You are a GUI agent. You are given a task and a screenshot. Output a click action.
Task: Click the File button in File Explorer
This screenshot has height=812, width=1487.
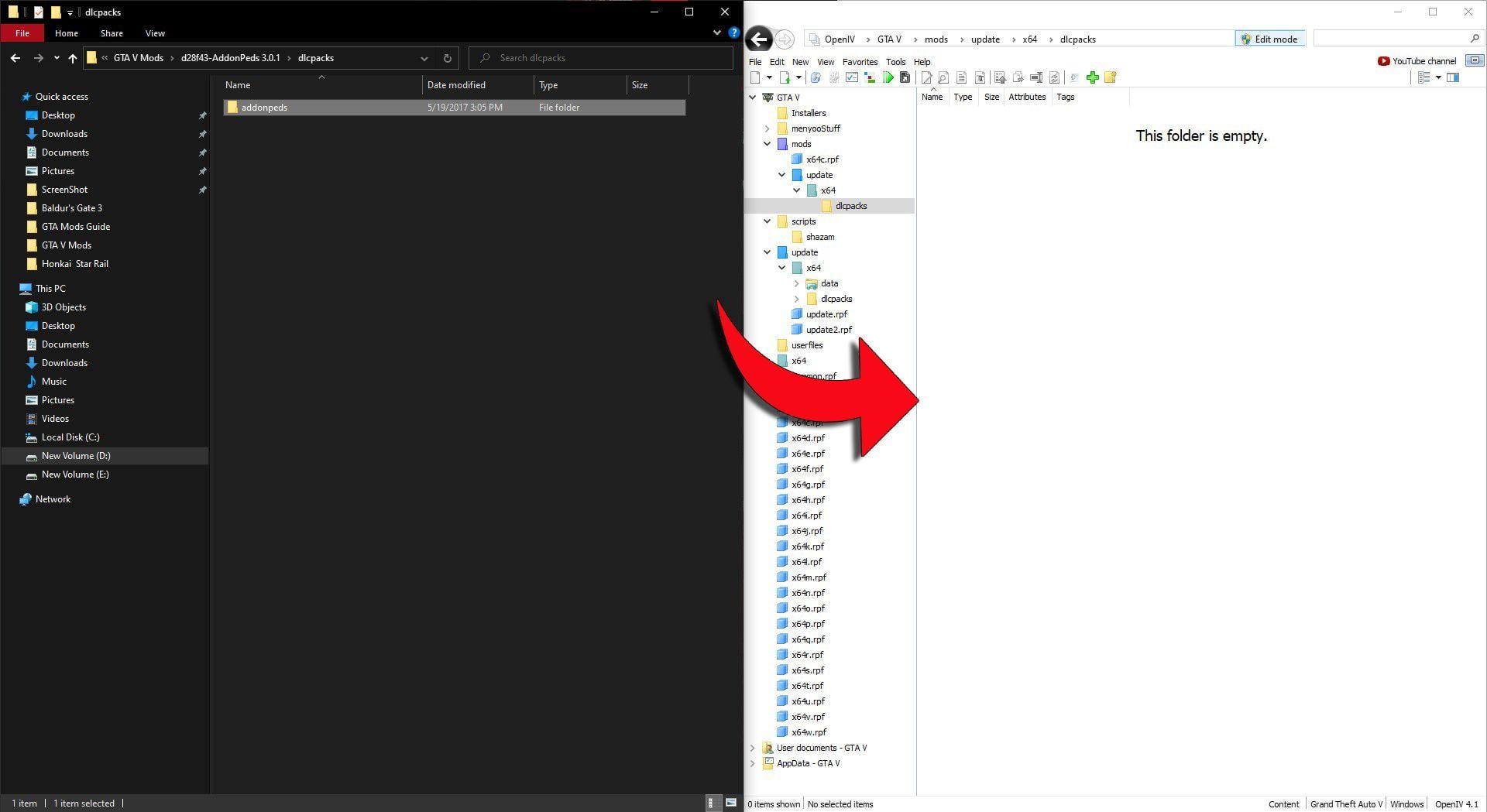pyautogui.click(x=22, y=33)
